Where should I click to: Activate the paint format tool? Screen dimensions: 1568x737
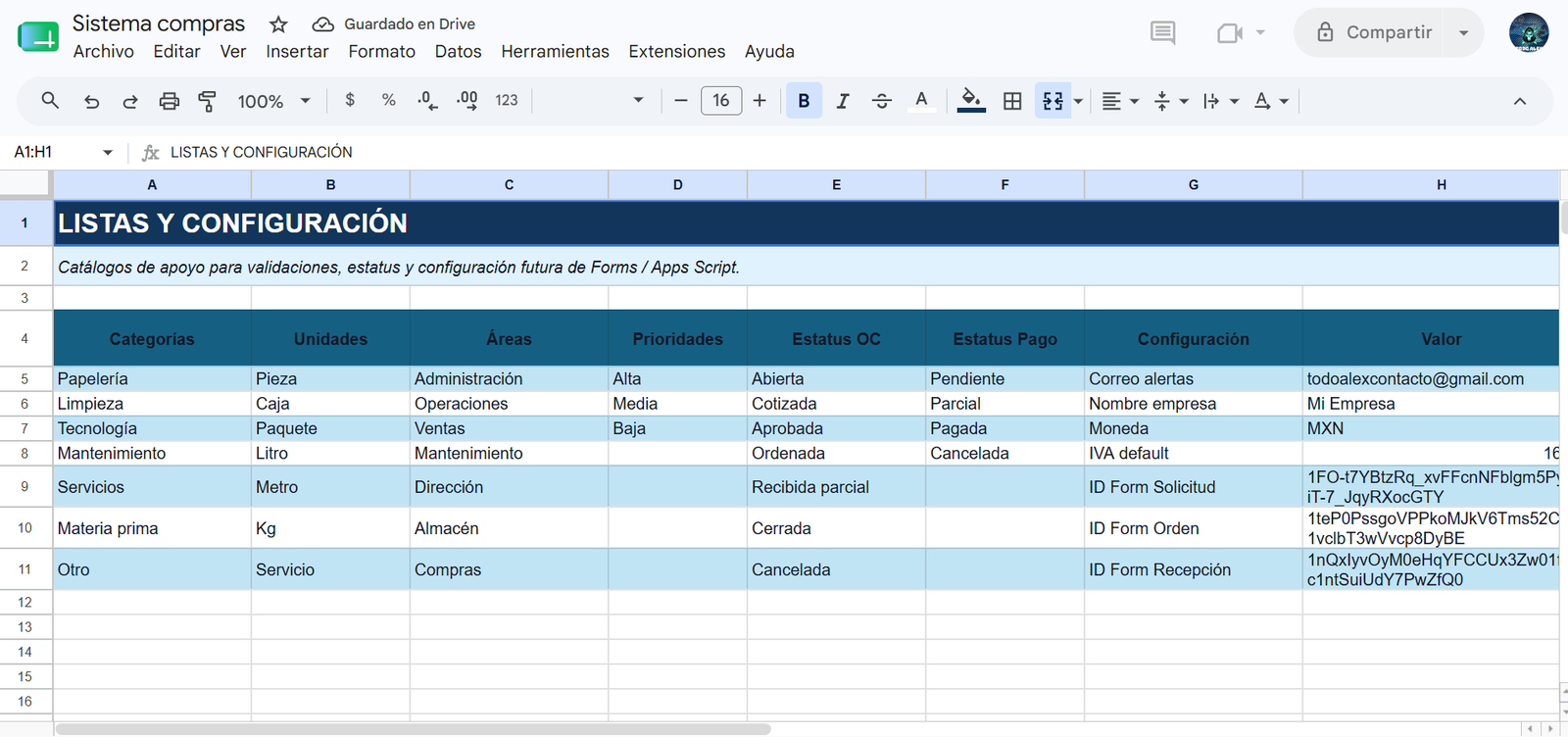click(207, 101)
